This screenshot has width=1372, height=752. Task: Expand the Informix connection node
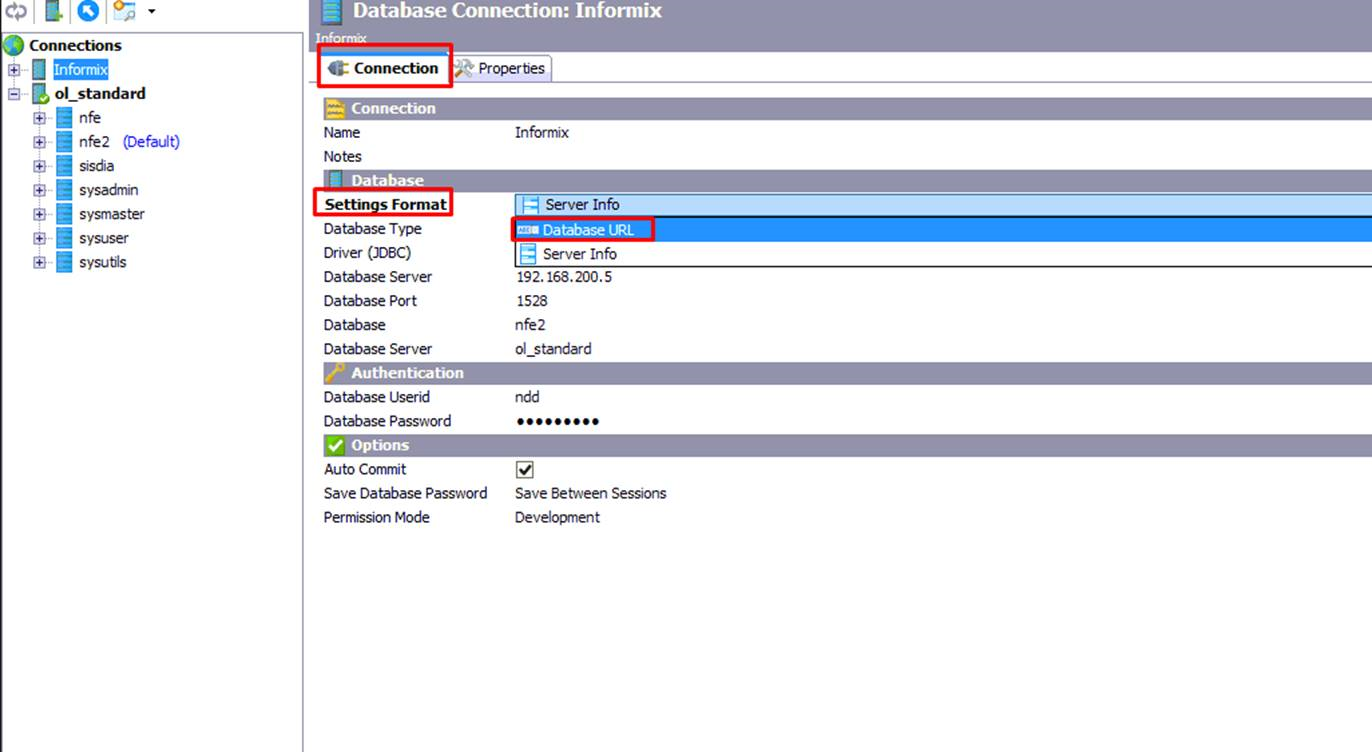coord(14,70)
